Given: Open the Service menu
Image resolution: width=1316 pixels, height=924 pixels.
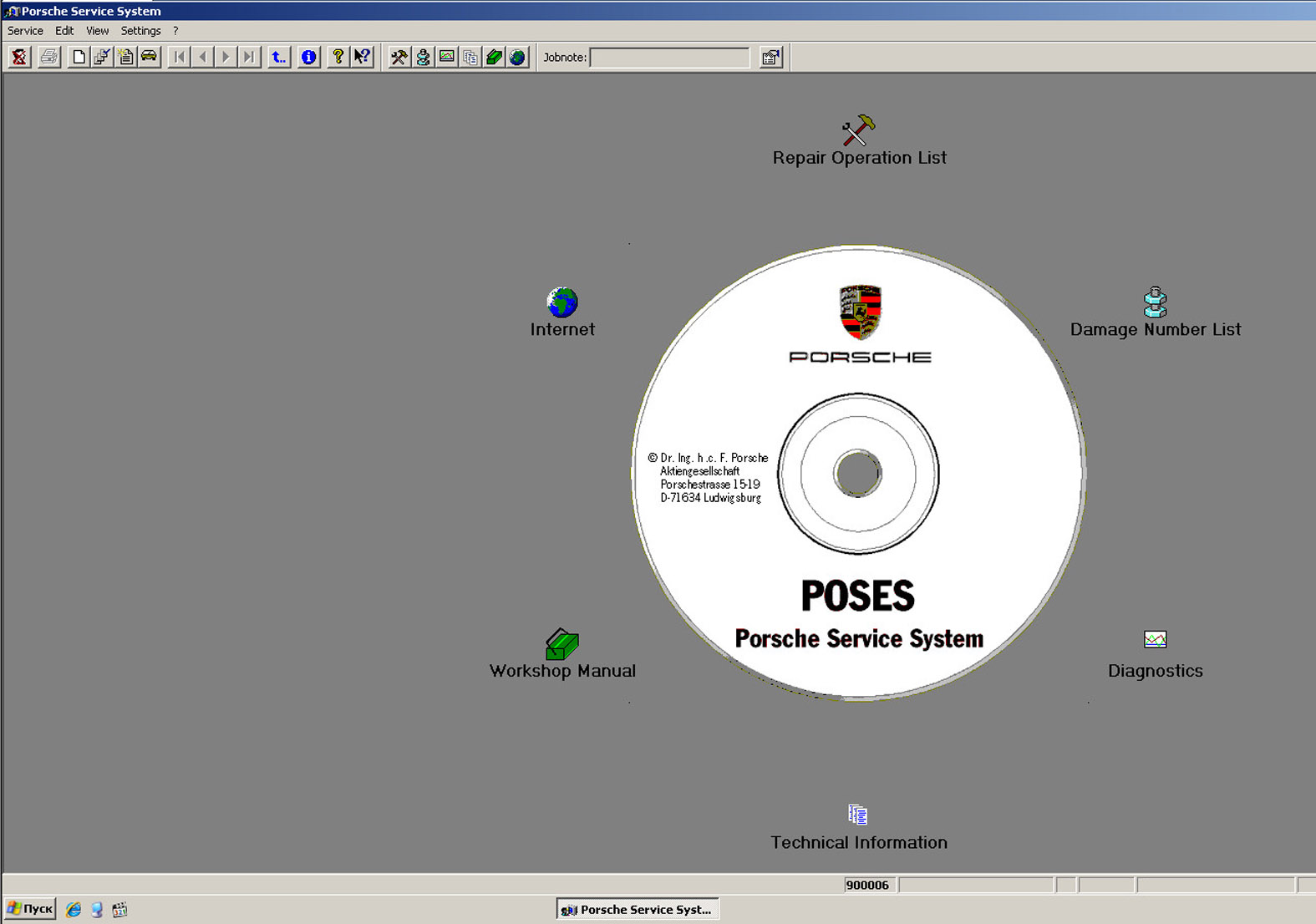Looking at the screenshot, I should click(25, 31).
